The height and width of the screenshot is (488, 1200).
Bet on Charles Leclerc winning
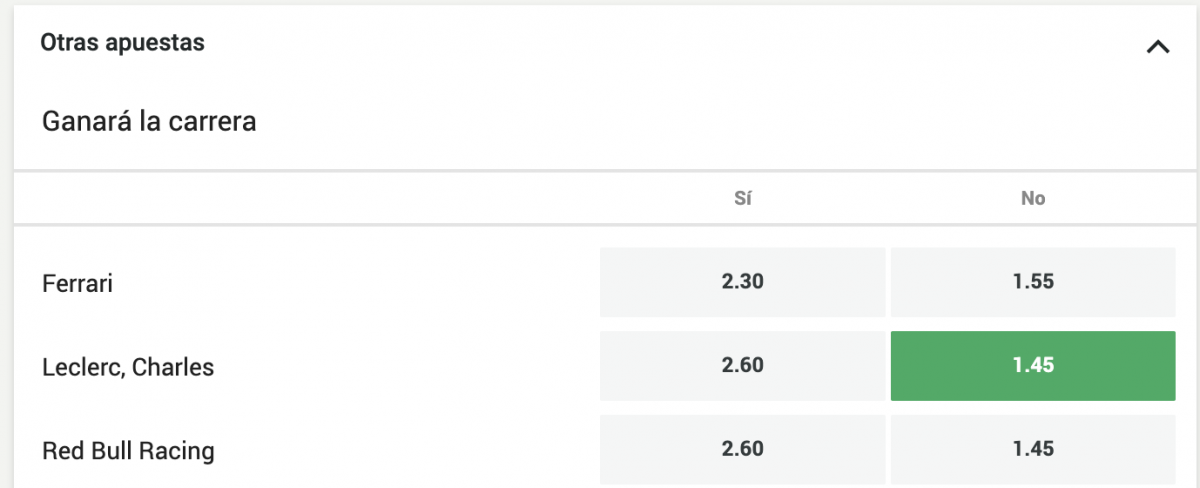click(x=742, y=366)
